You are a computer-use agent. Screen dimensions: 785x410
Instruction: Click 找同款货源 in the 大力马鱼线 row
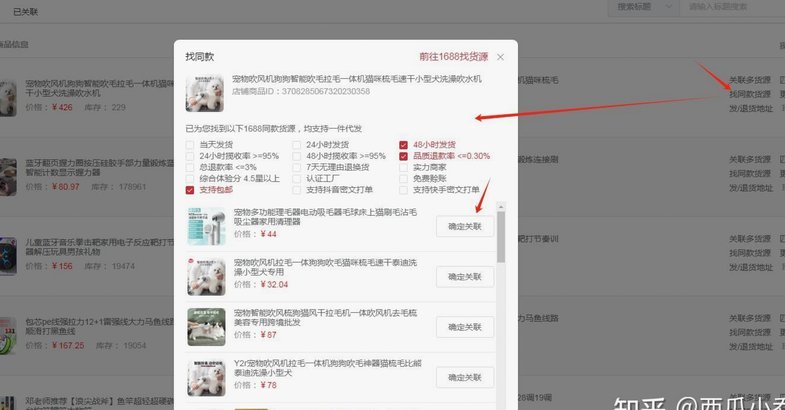[x=749, y=332]
